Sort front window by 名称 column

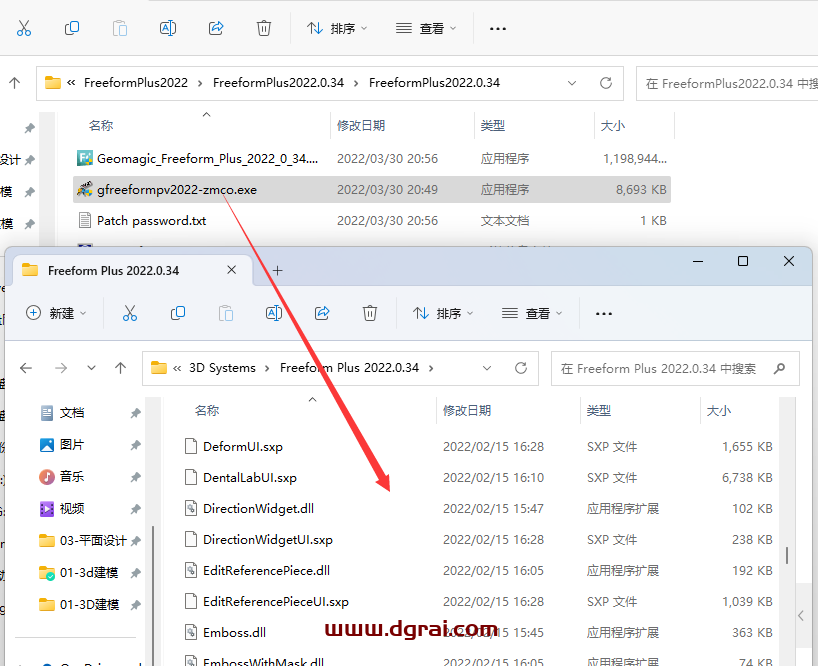(x=207, y=411)
